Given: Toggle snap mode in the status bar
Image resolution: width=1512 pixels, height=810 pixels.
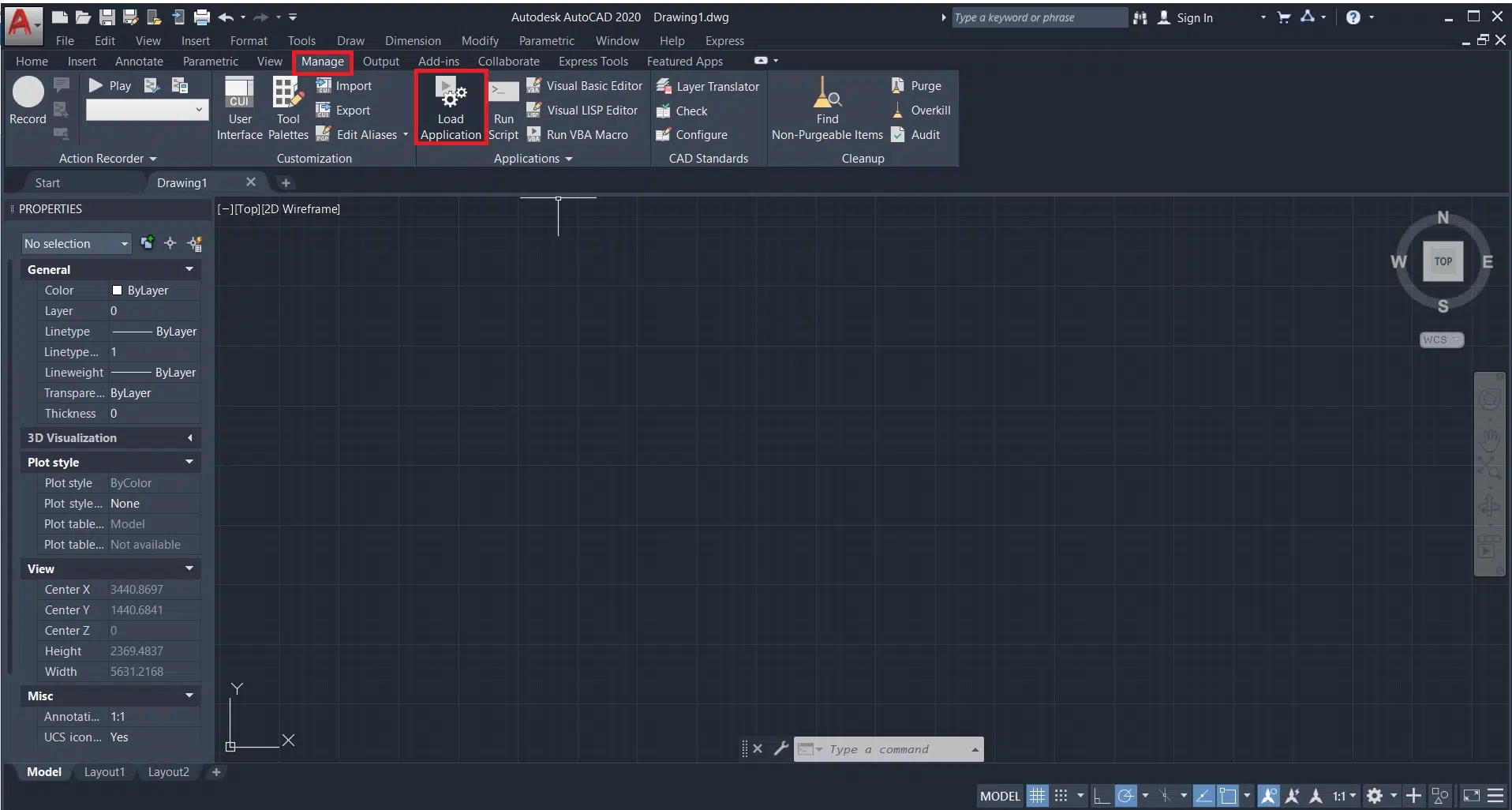Looking at the screenshot, I should point(1061,796).
